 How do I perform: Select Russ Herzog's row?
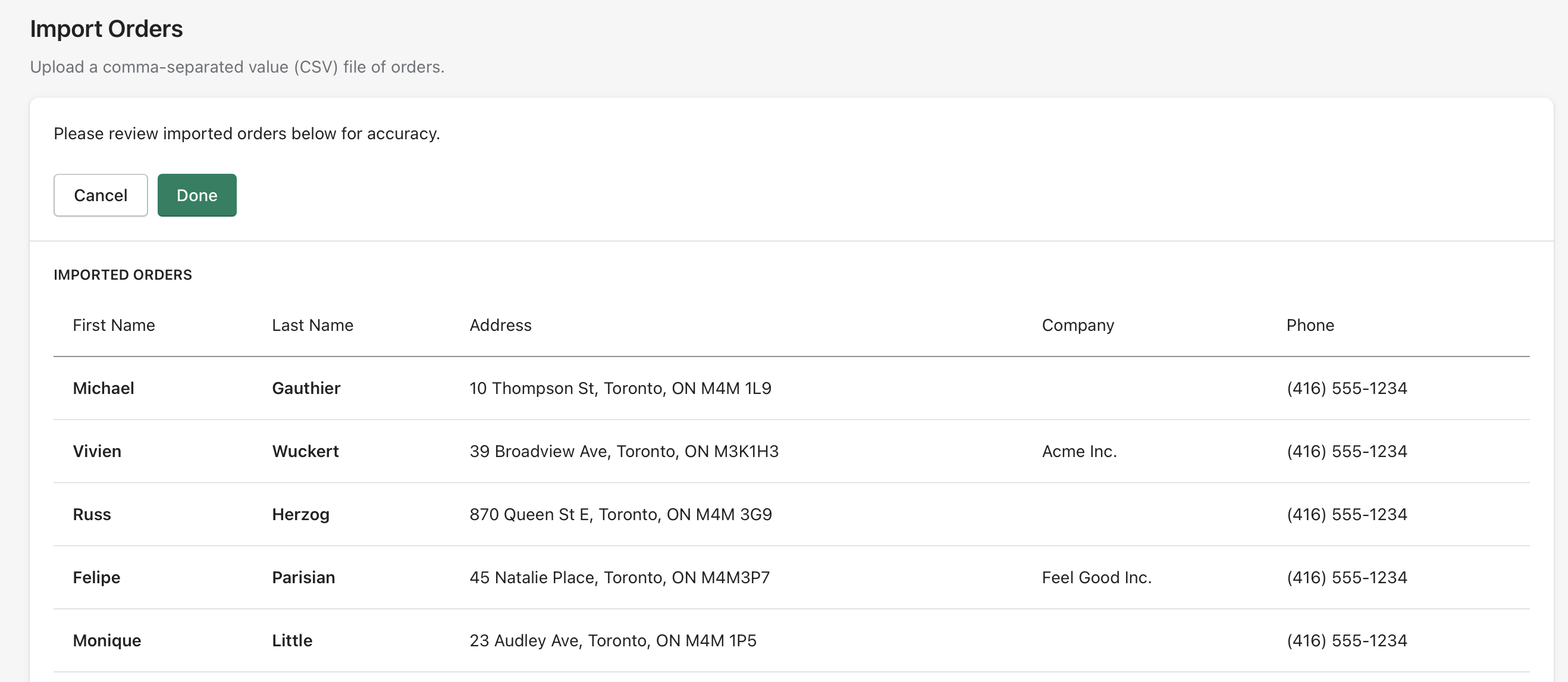(x=784, y=514)
